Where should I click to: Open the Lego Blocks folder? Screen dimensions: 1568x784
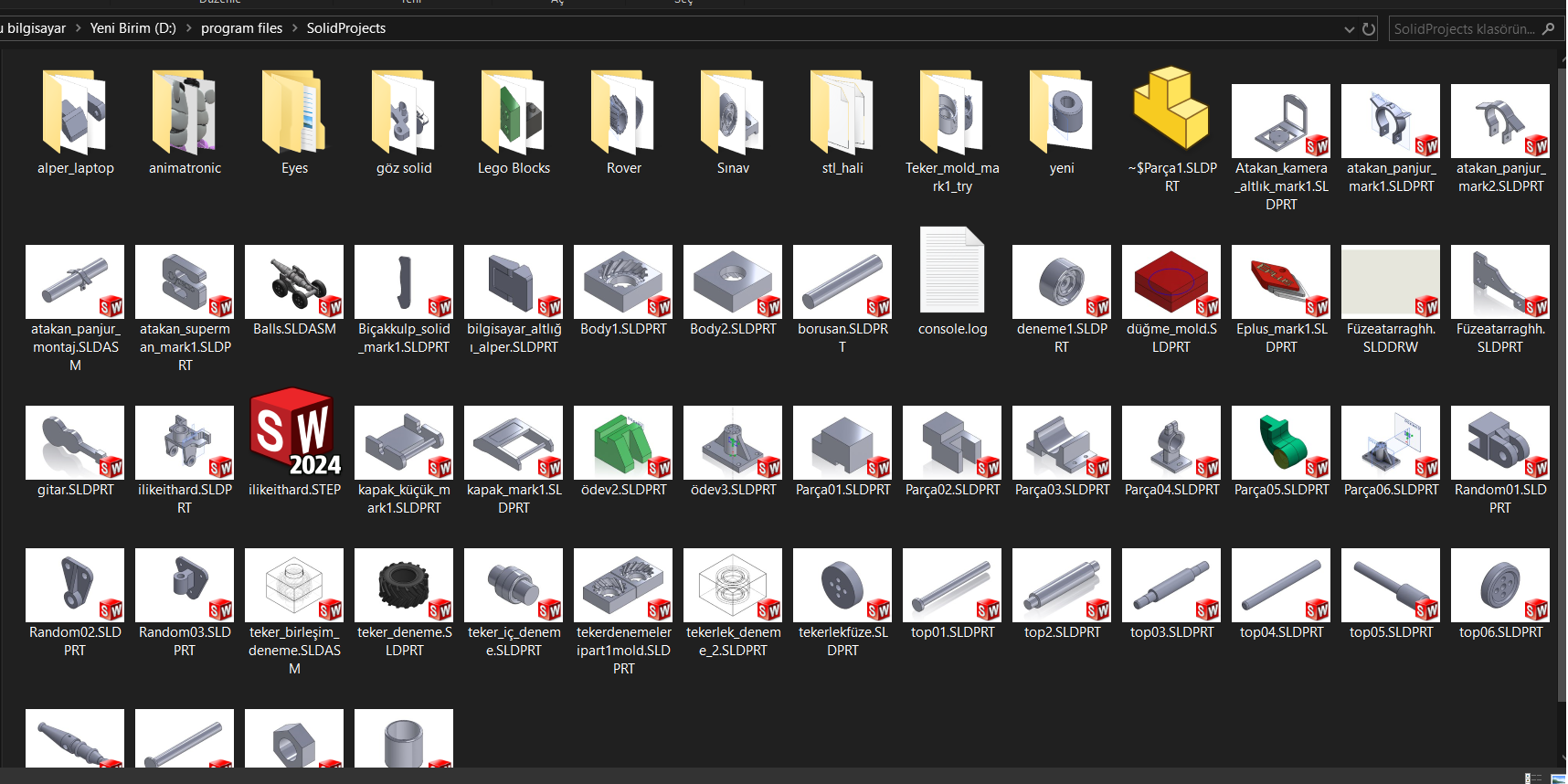(514, 122)
